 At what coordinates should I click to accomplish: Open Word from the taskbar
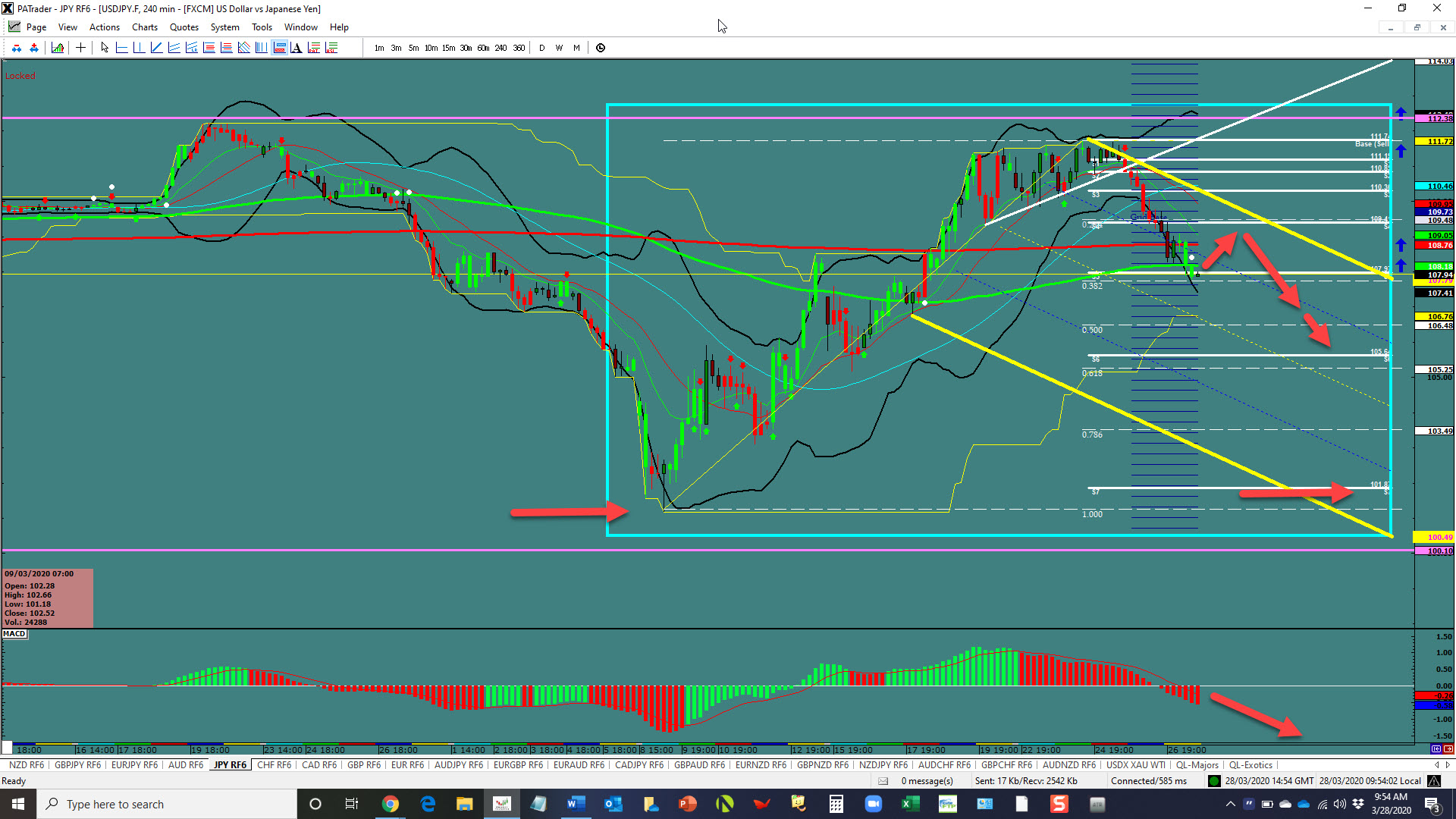[x=576, y=804]
